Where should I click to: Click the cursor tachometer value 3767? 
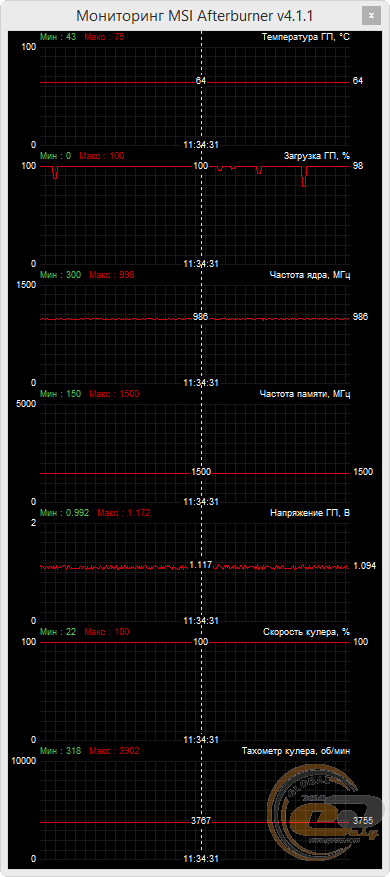pyautogui.click(x=200, y=821)
